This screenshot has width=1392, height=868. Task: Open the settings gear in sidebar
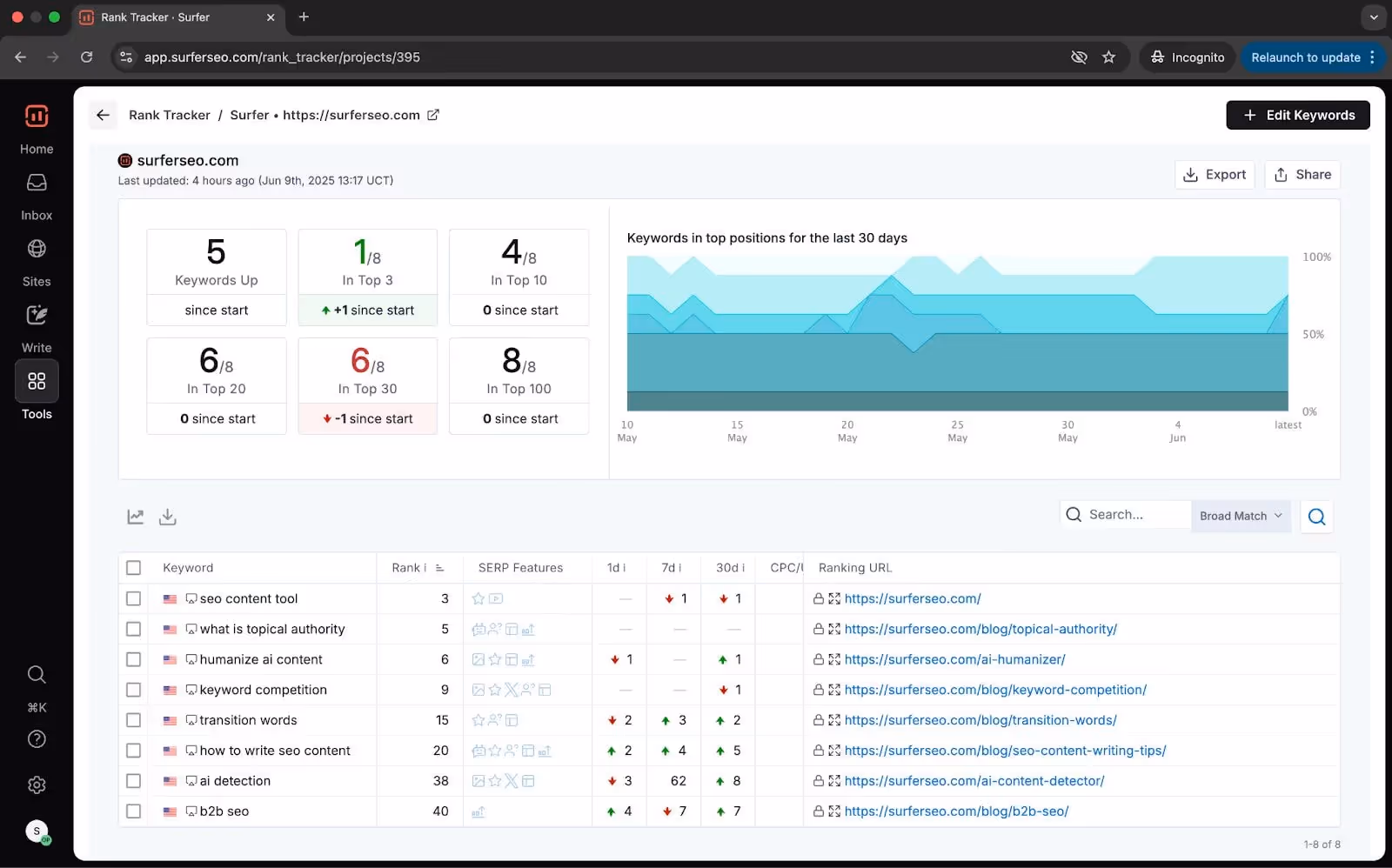pyautogui.click(x=37, y=785)
